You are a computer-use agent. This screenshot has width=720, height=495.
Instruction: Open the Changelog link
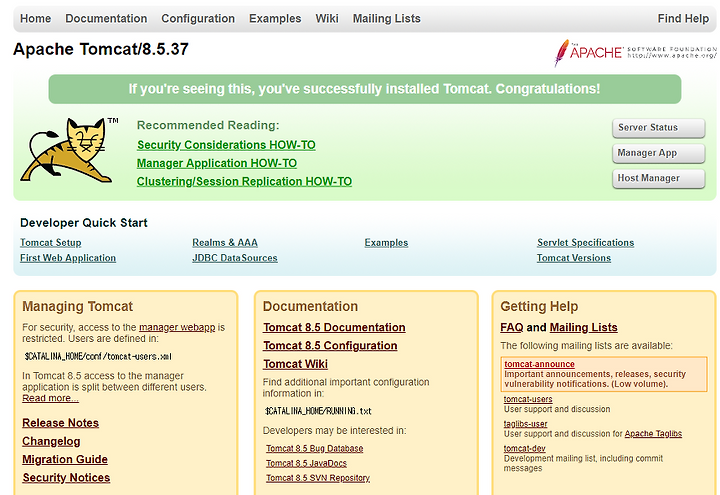click(51, 441)
